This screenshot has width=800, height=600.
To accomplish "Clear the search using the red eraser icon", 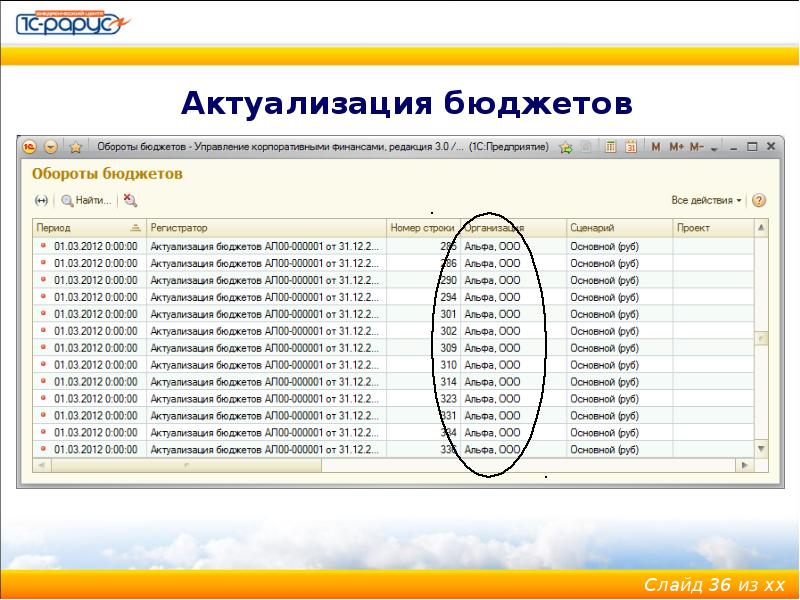I will point(129,199).
